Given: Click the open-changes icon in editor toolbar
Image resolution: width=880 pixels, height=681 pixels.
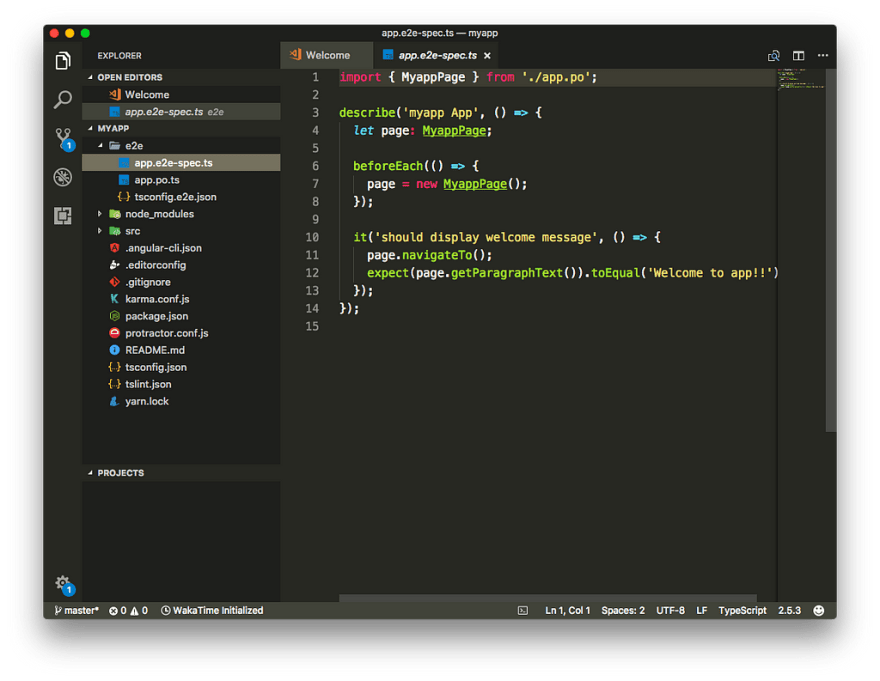Looking at the screenshot, I should point(773,56).
